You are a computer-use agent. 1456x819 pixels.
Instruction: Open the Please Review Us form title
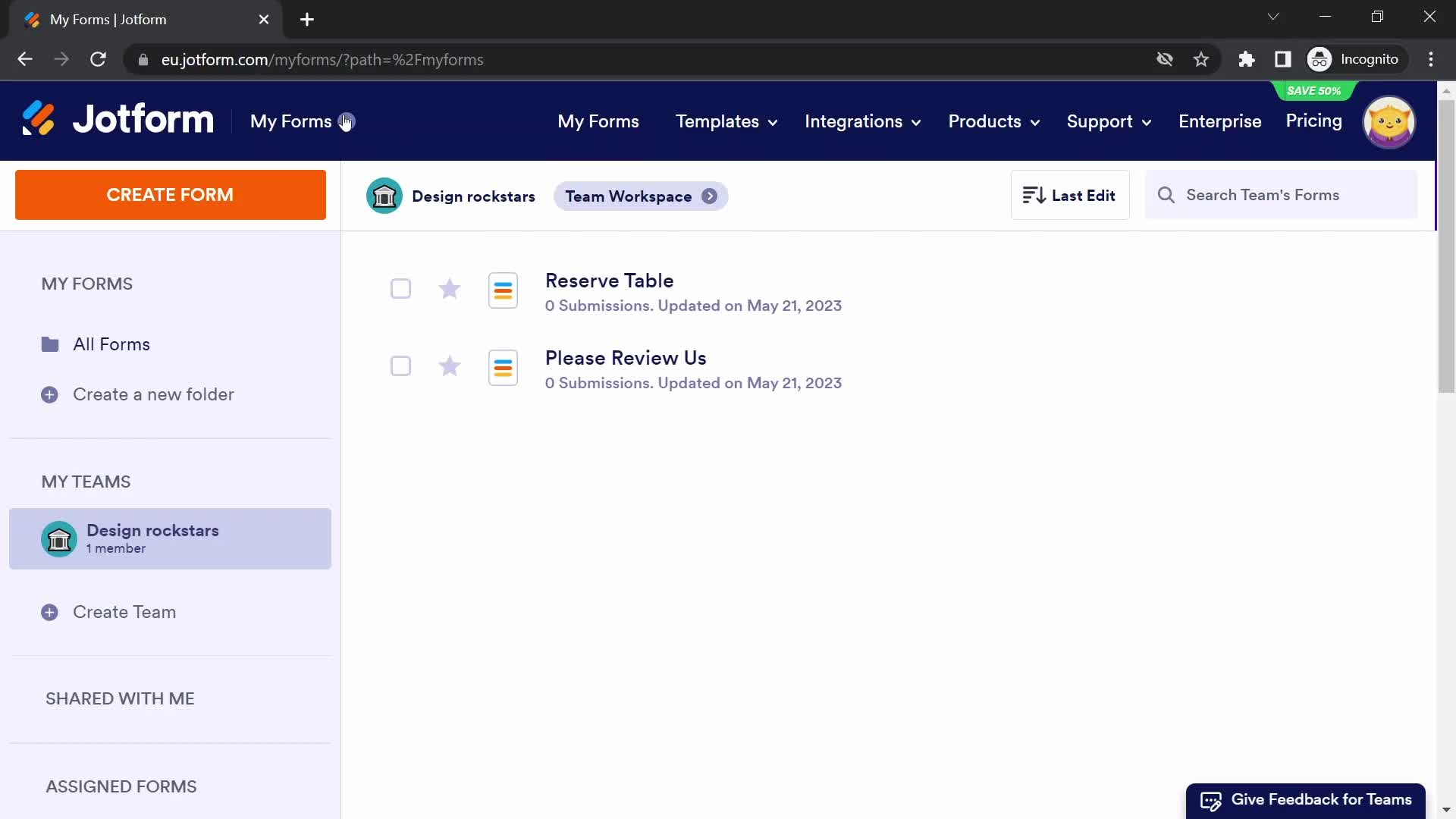coord(626,358)
